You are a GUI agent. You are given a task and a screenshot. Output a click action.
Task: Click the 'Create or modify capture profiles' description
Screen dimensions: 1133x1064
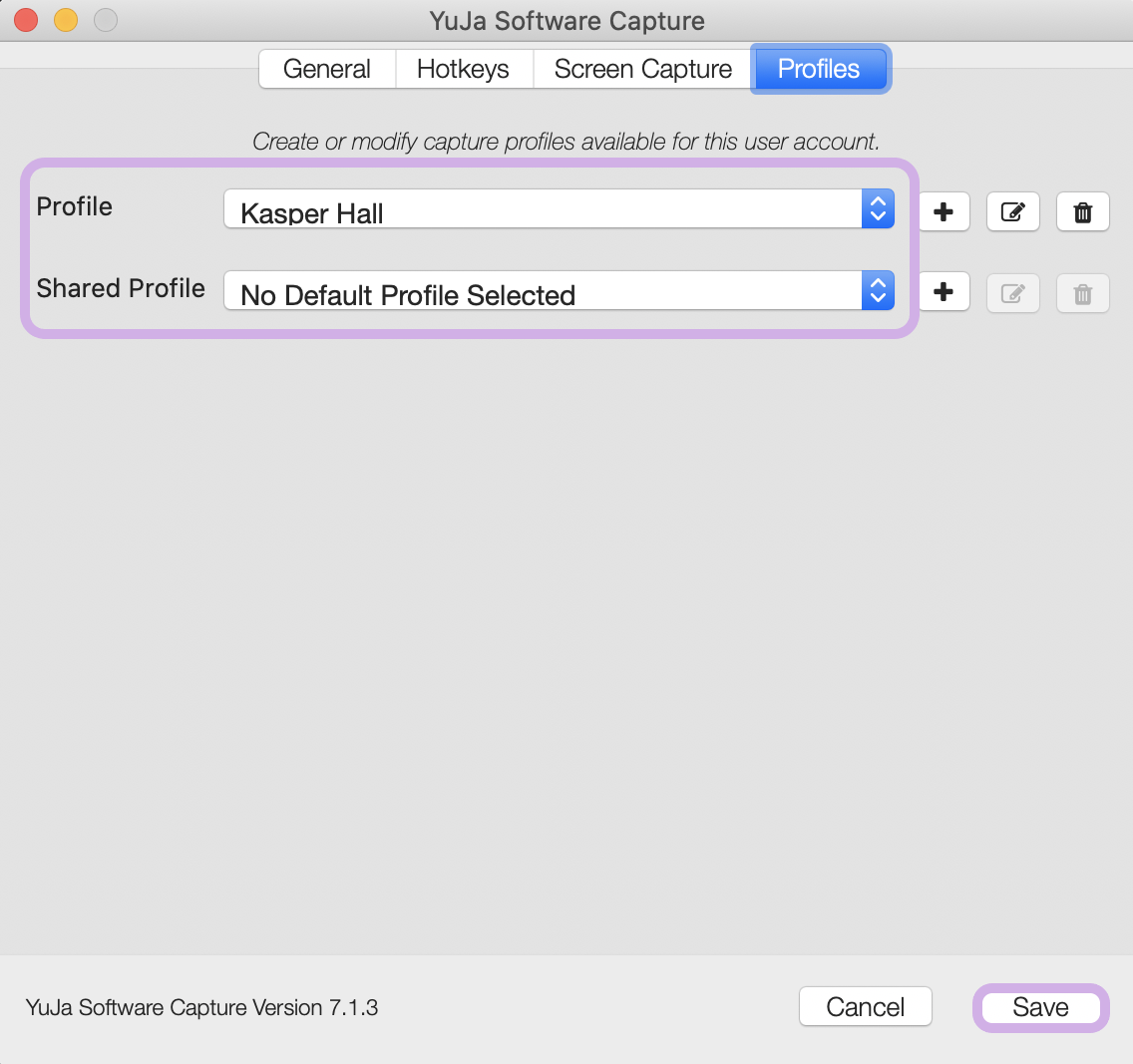[566, 142]
